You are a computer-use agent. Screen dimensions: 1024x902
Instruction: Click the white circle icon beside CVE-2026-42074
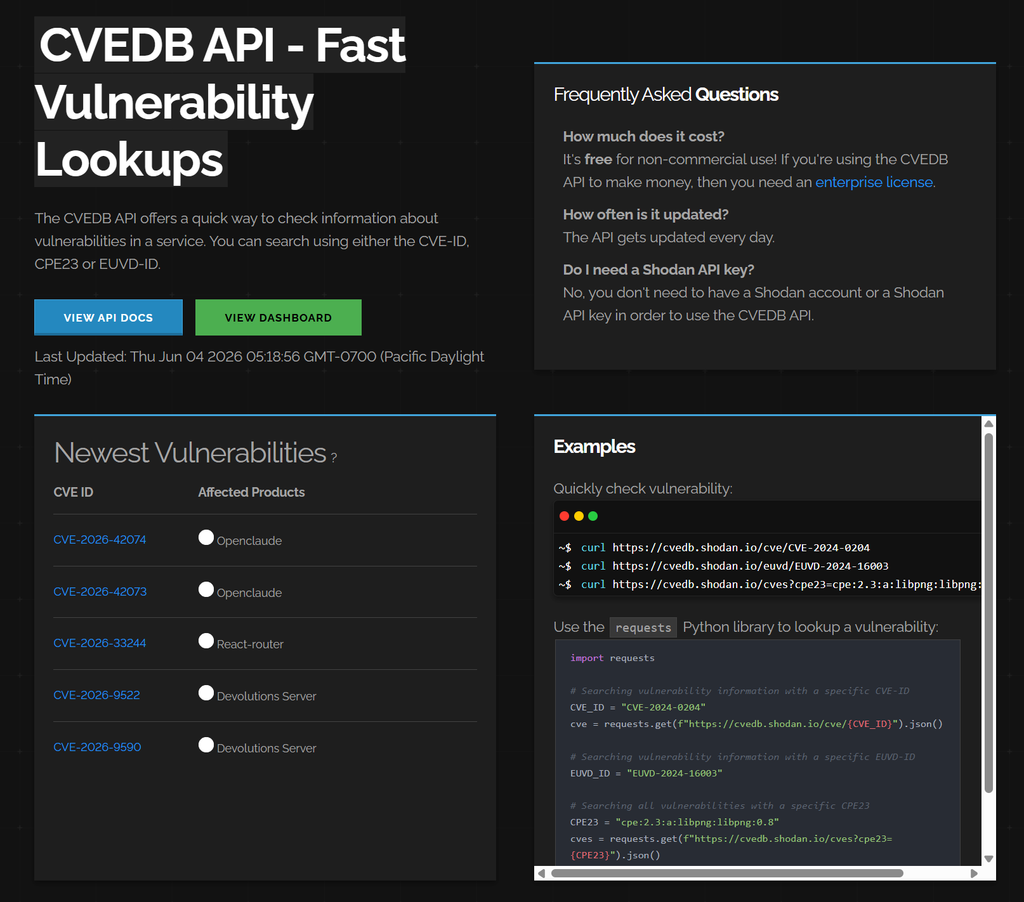[x=206, y=538]
